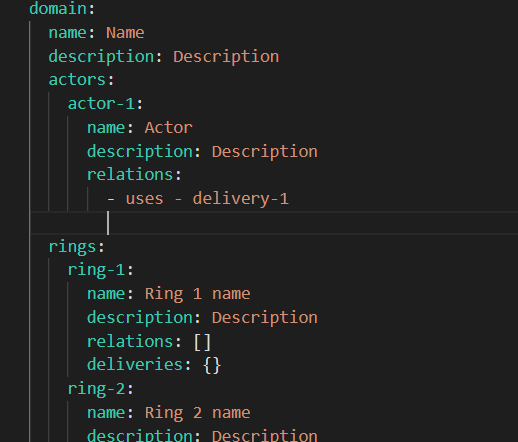
Task: Click the top-level description key
Action: tap(101, 57)
